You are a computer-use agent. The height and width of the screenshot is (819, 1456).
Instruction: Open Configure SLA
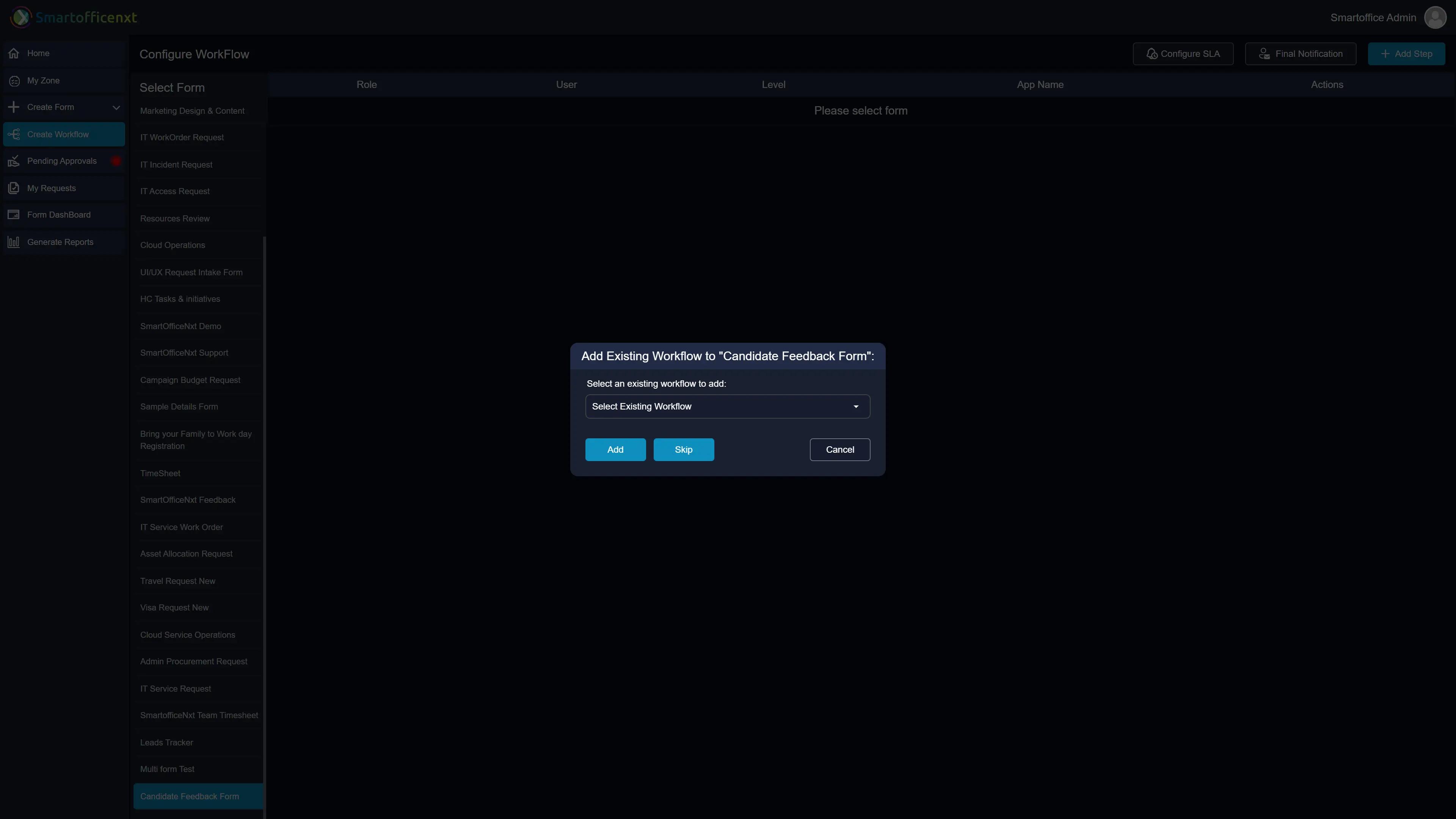pos(1183,54)
